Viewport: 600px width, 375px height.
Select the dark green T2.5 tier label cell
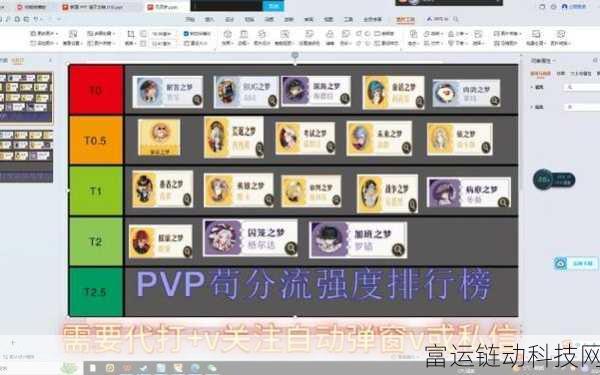[96, 292]
